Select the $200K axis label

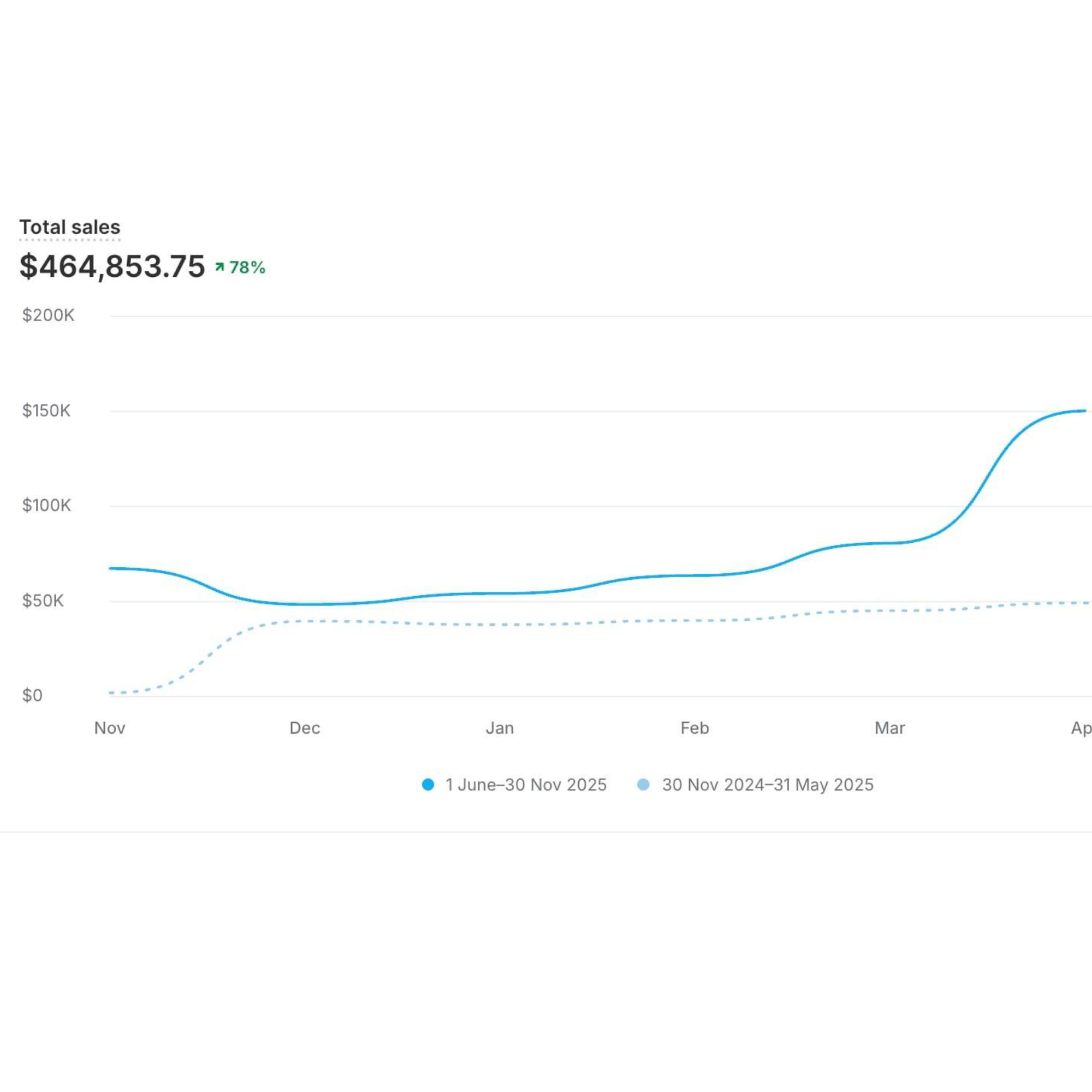pos(48,316)
